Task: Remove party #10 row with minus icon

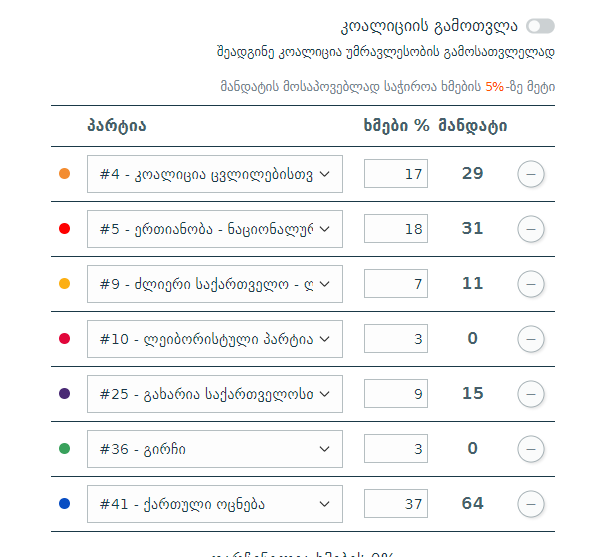Action: coord(531,339)
